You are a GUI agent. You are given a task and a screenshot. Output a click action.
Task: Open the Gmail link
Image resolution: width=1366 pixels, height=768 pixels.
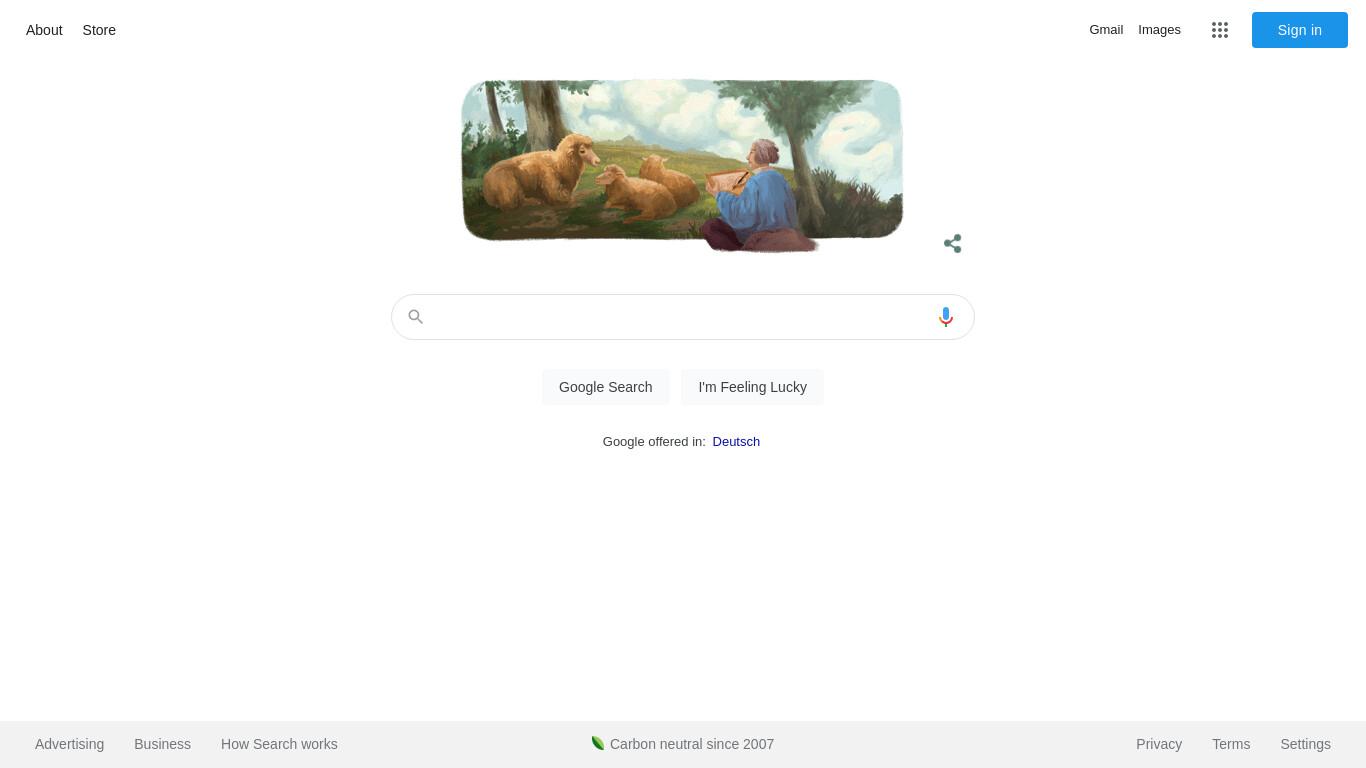[x=1106, y=30]
